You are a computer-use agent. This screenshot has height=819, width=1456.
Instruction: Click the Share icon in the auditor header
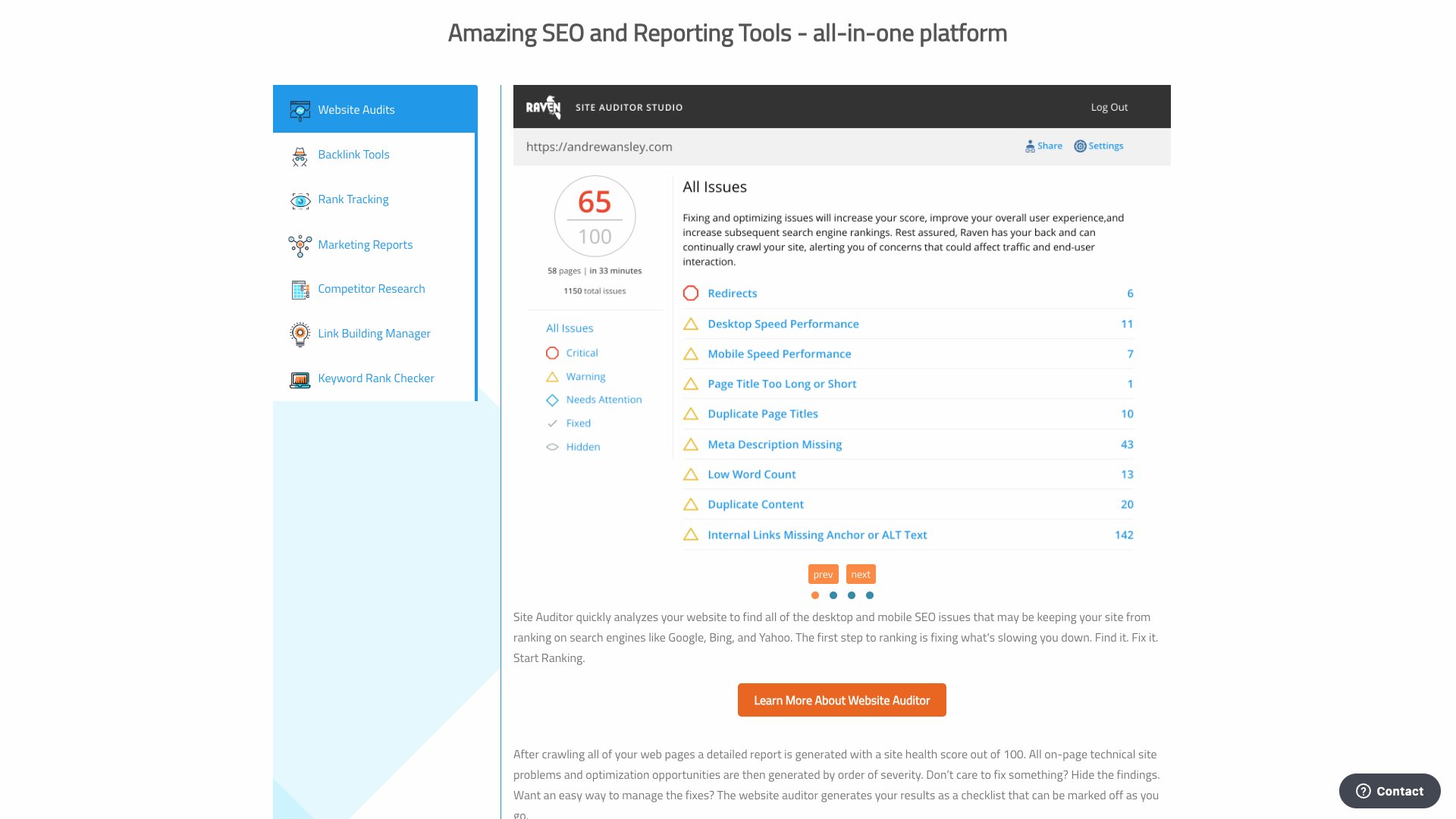[1031, 146]
